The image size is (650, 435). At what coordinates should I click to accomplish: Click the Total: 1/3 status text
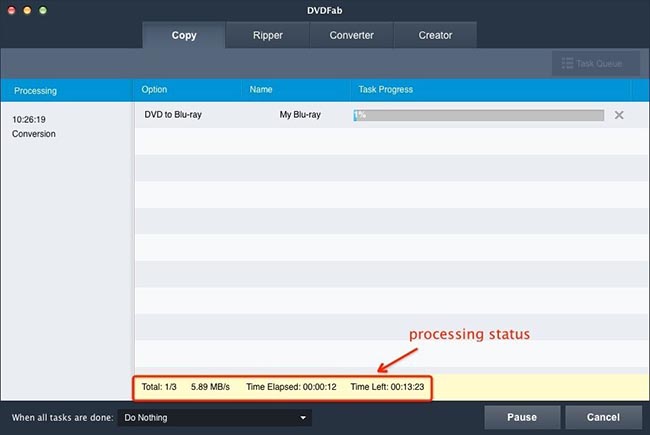pos(159,387)
